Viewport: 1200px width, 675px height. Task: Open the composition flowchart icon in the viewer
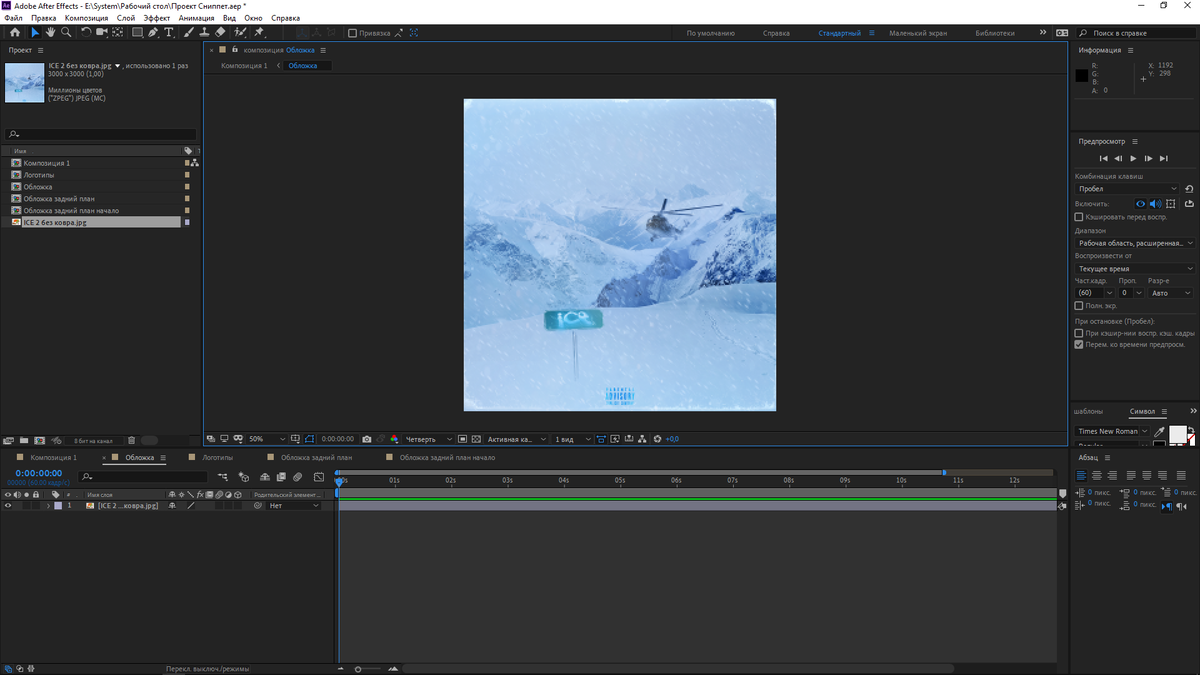pyautogui.click(x=642, y=439)
